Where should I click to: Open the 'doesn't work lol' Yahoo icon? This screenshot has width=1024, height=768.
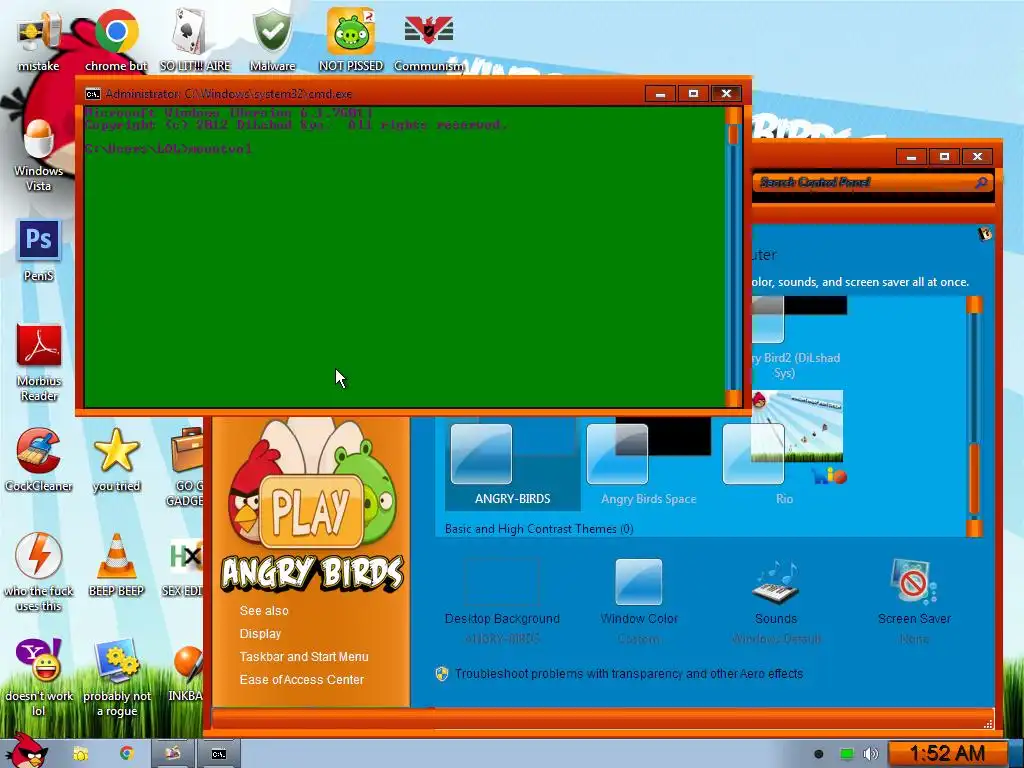pyautogui.click(x=39, y=677)
